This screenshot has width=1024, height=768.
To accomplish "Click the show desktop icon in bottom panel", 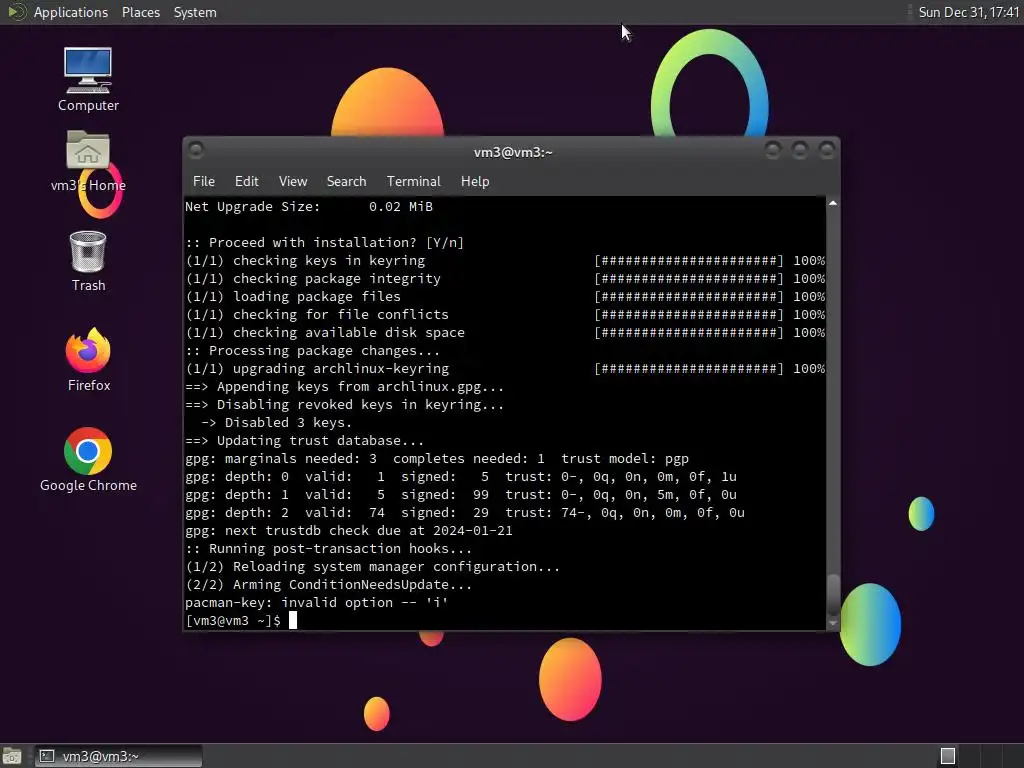I will (x=12, y=756).
